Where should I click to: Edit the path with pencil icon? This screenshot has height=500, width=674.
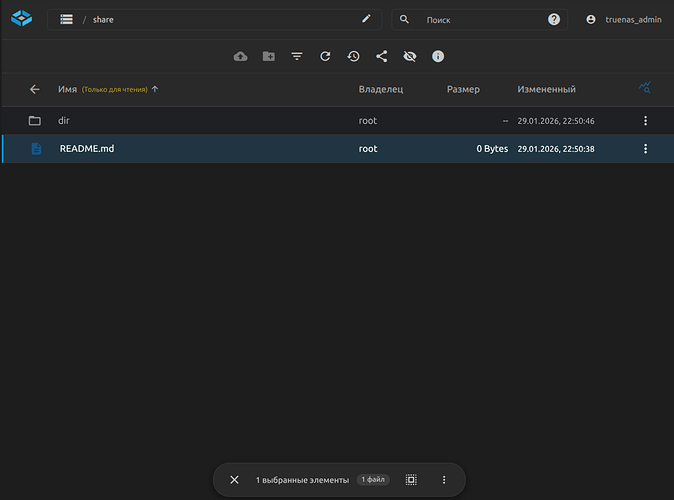(366, 19)
